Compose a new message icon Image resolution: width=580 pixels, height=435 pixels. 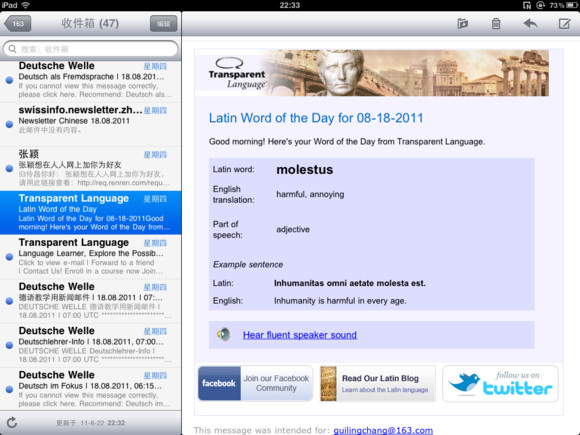tap(564, 24)
